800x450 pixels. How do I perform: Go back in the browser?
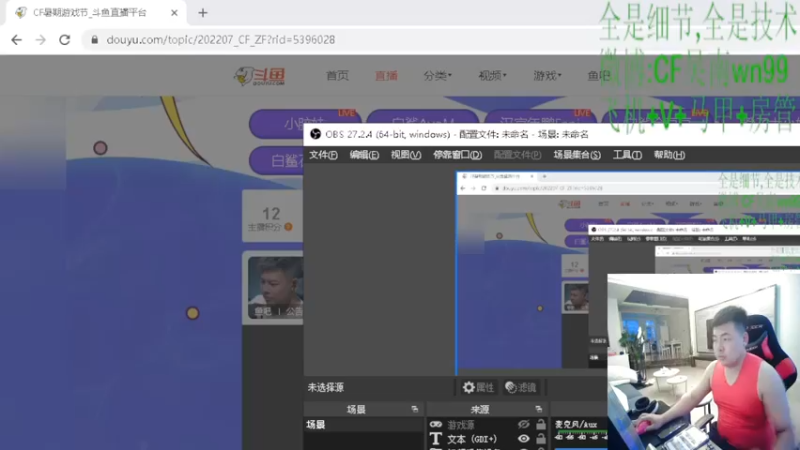pyautogui.click(x=16, y=40)
